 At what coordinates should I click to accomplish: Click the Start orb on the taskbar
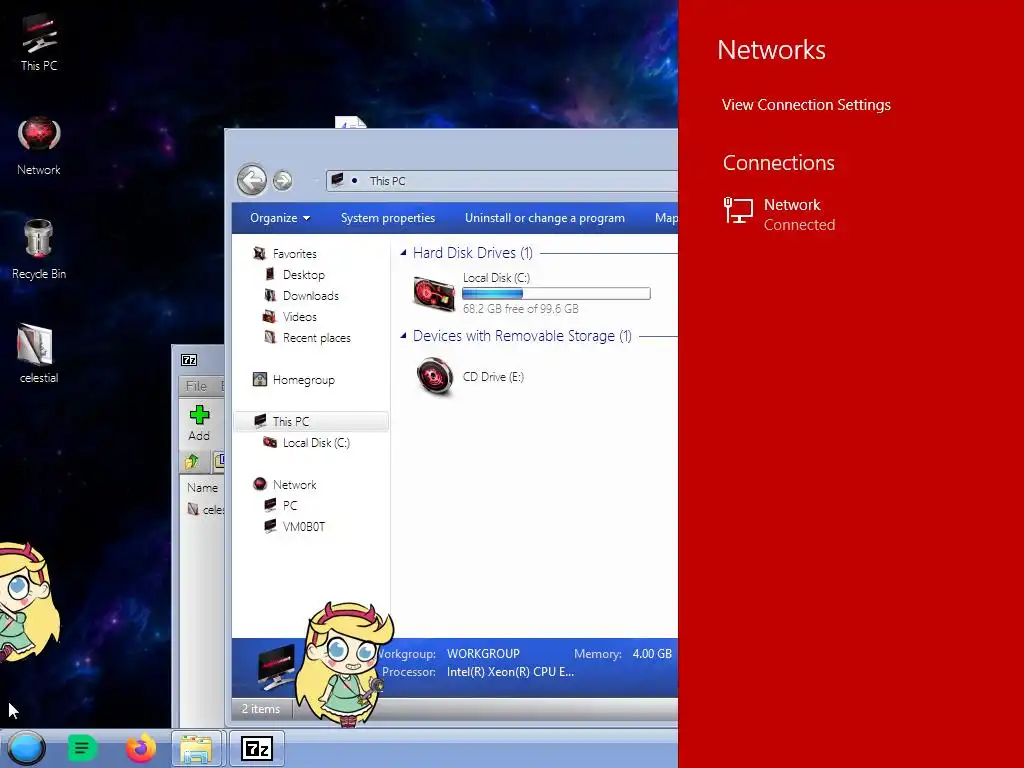pos(26,748)
